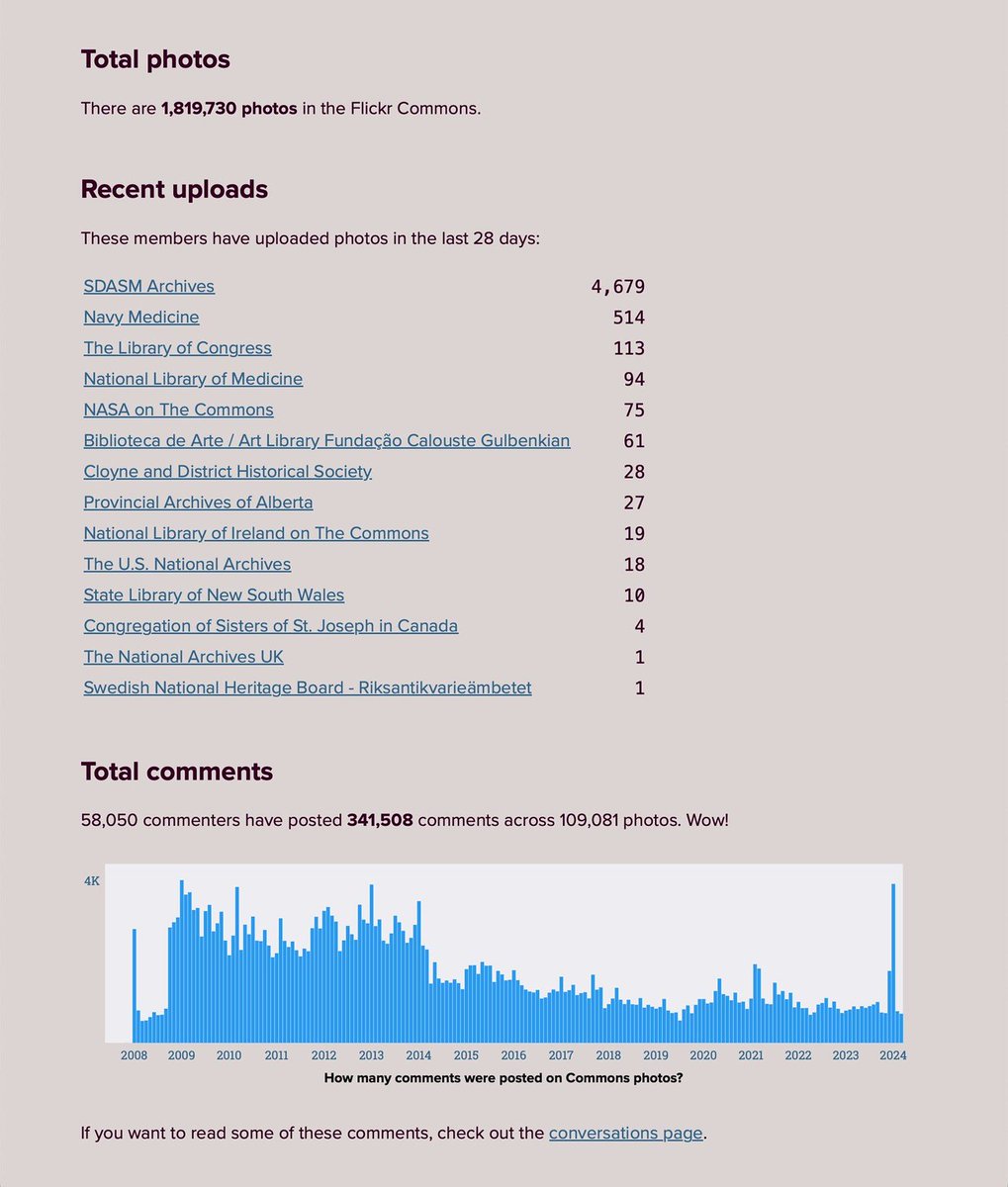Select the 4,679 upload count

point(618,287)
